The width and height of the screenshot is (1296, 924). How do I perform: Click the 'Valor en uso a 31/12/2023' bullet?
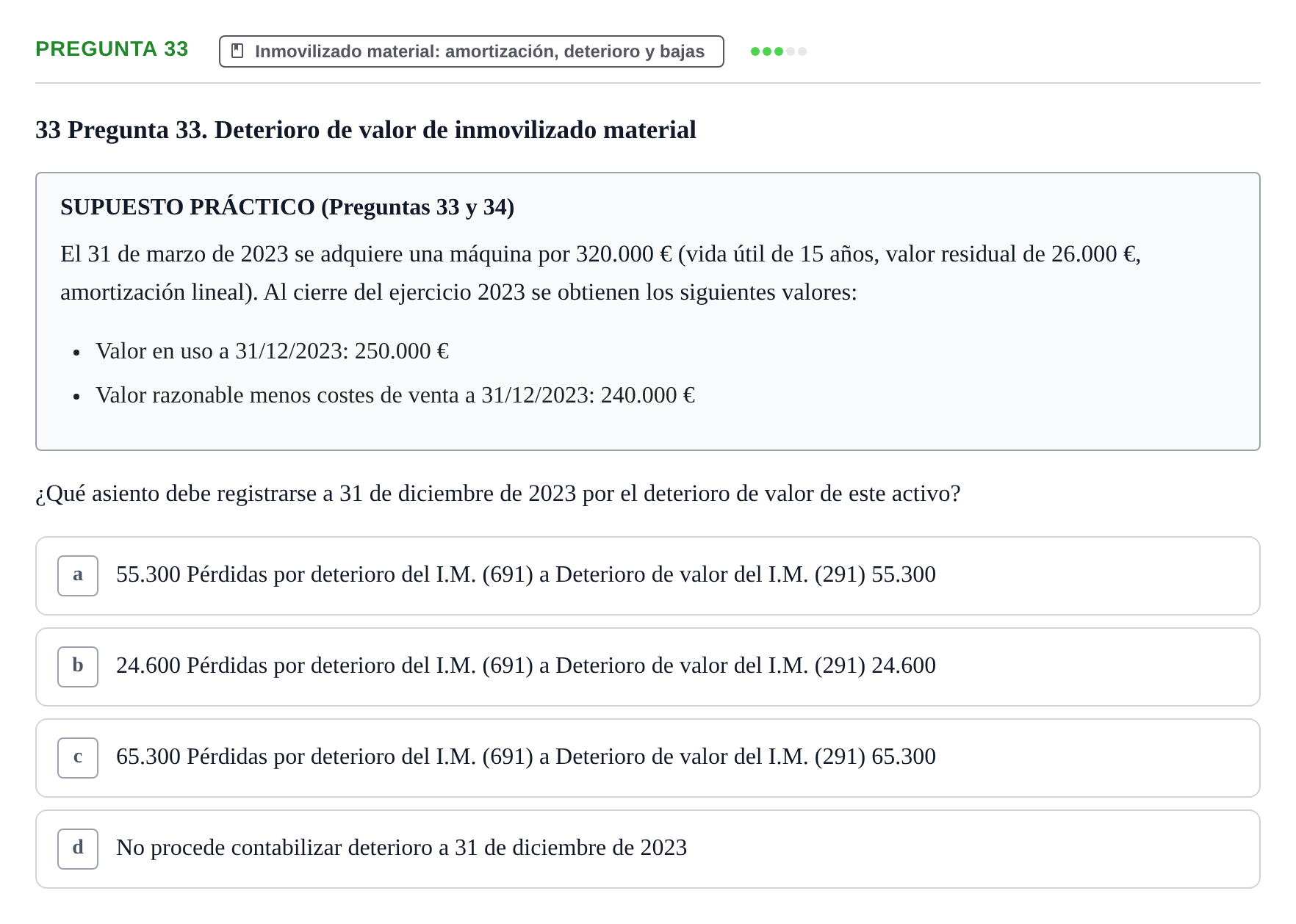click(x=273, y=351)
